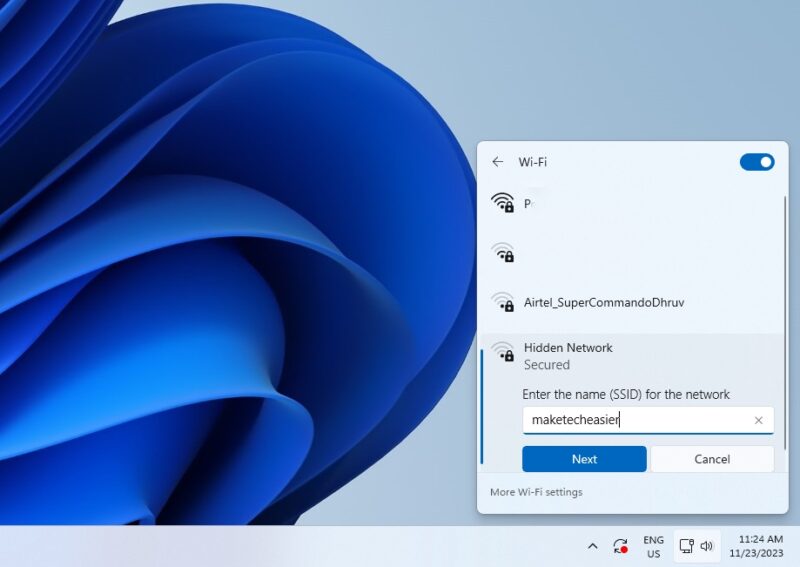
Task: Click the Hidden Network title
Action: click(568, 348)
